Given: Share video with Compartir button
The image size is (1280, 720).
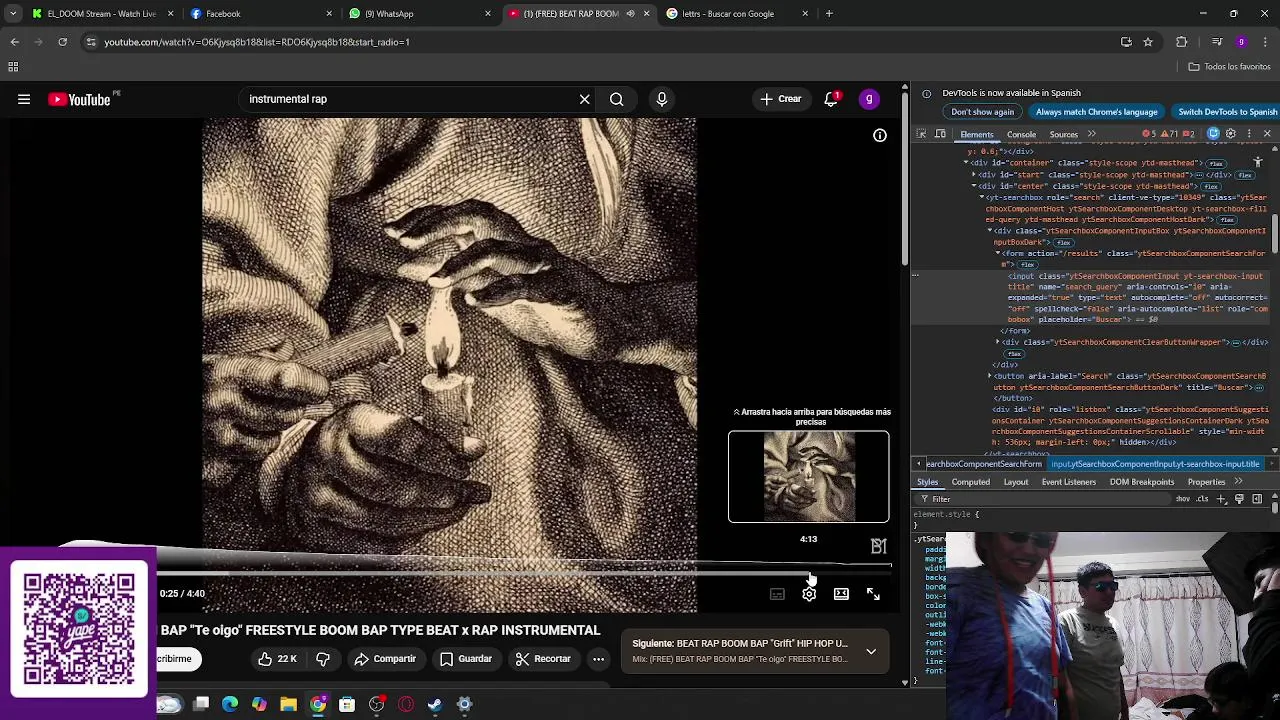Looking at the screenshot, I should [x=385, y=659].
